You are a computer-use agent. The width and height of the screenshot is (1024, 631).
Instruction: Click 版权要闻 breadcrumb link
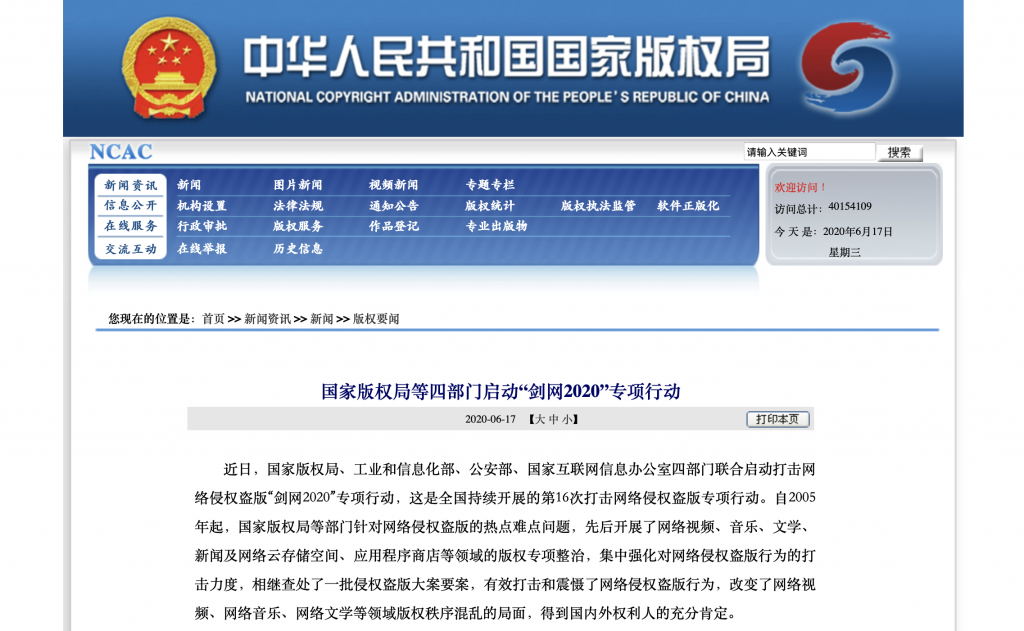click(x=376, y=319)
